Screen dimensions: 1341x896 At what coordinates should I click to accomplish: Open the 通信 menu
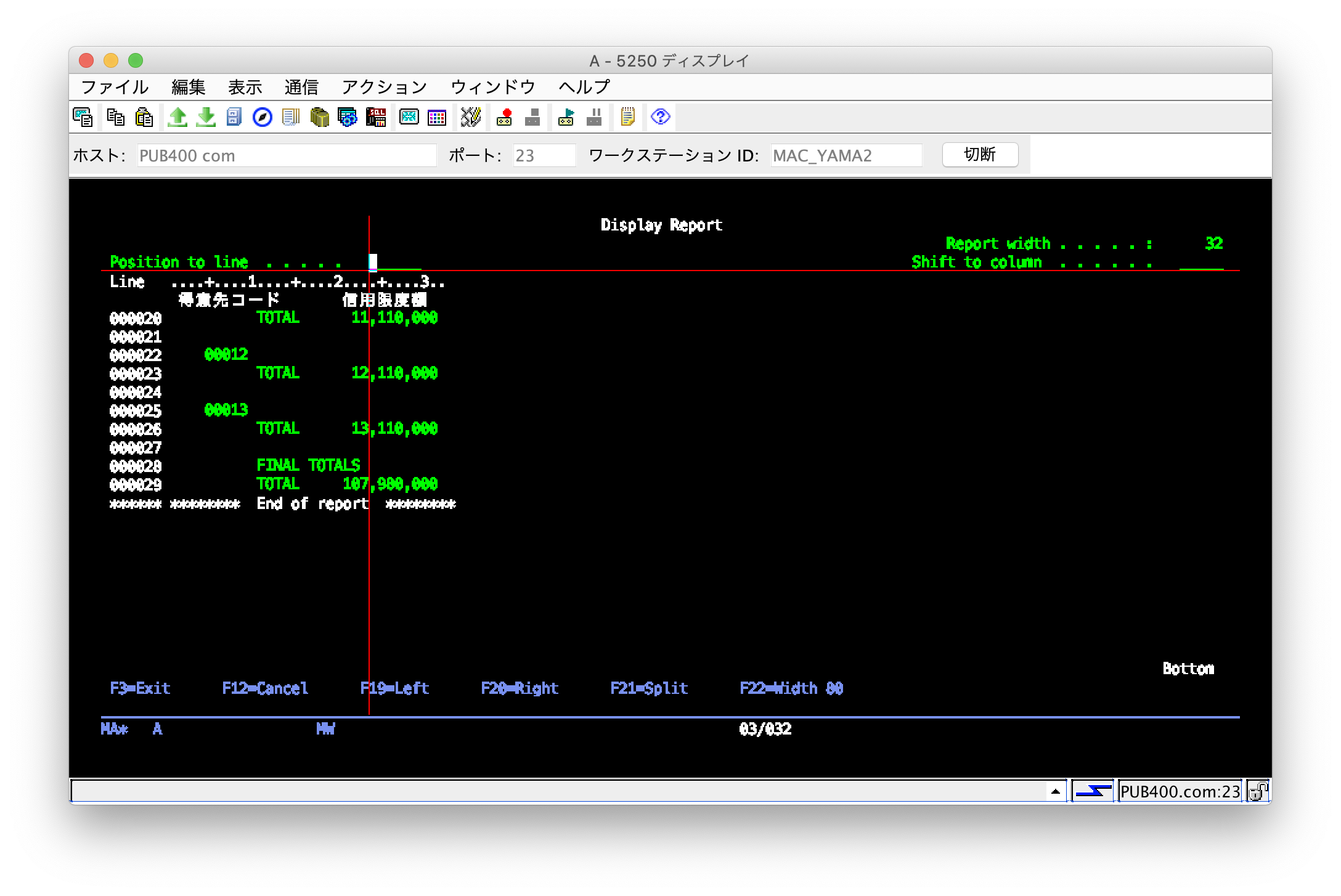point(301,87)
